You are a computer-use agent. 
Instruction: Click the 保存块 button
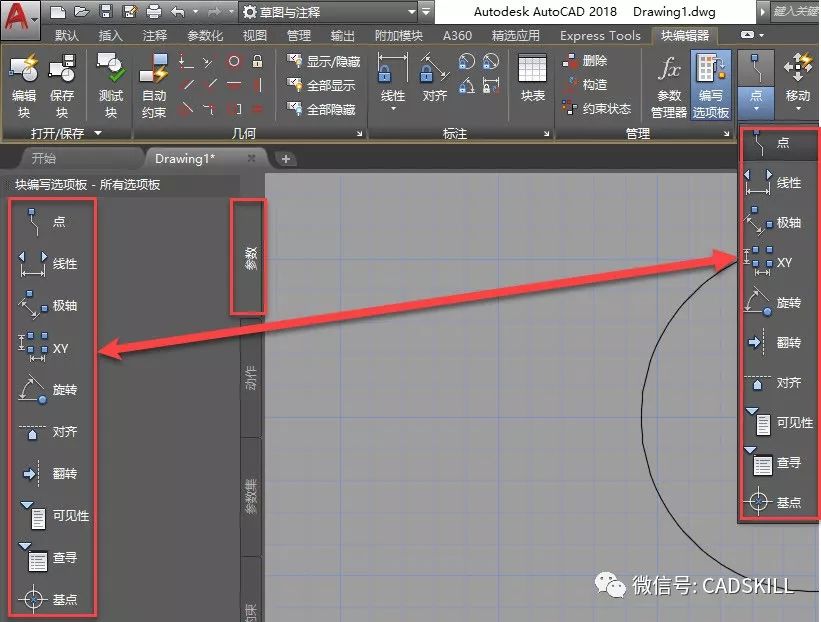(x=62, y=86)
